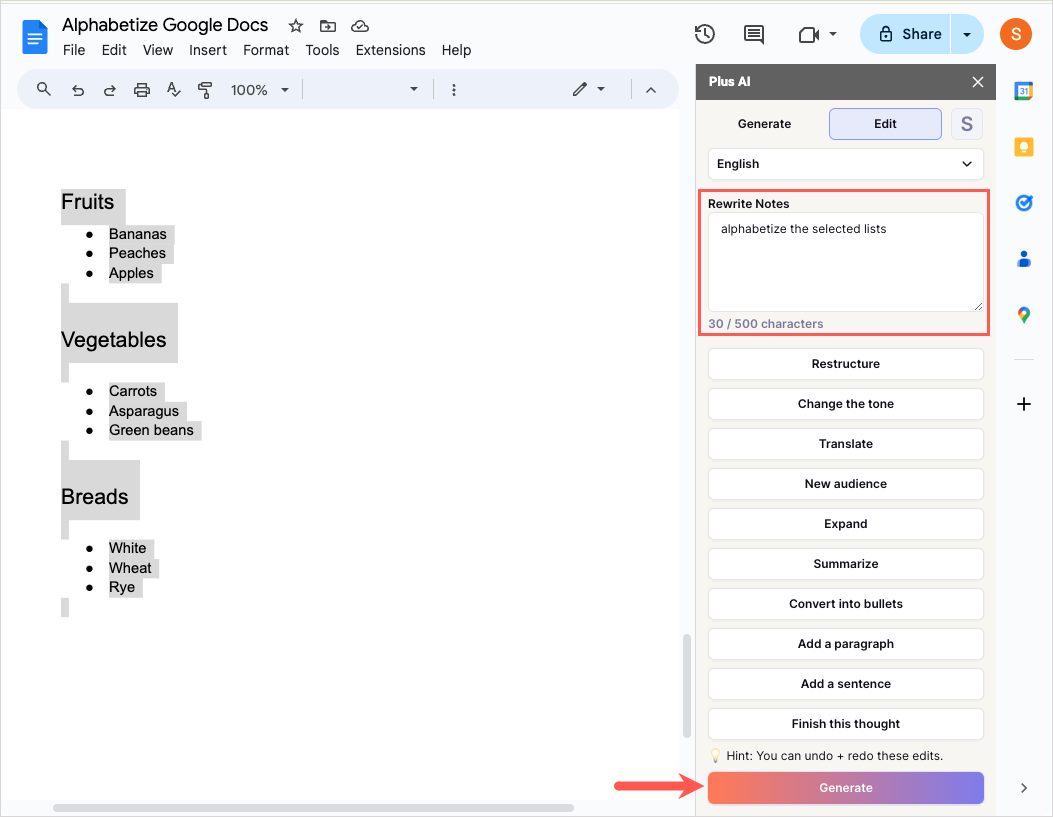Image resolution: width=1053 pixels, height=817 pixels.
Task: Click the plus get add-ons icon
Action: tap(1023, 404)
